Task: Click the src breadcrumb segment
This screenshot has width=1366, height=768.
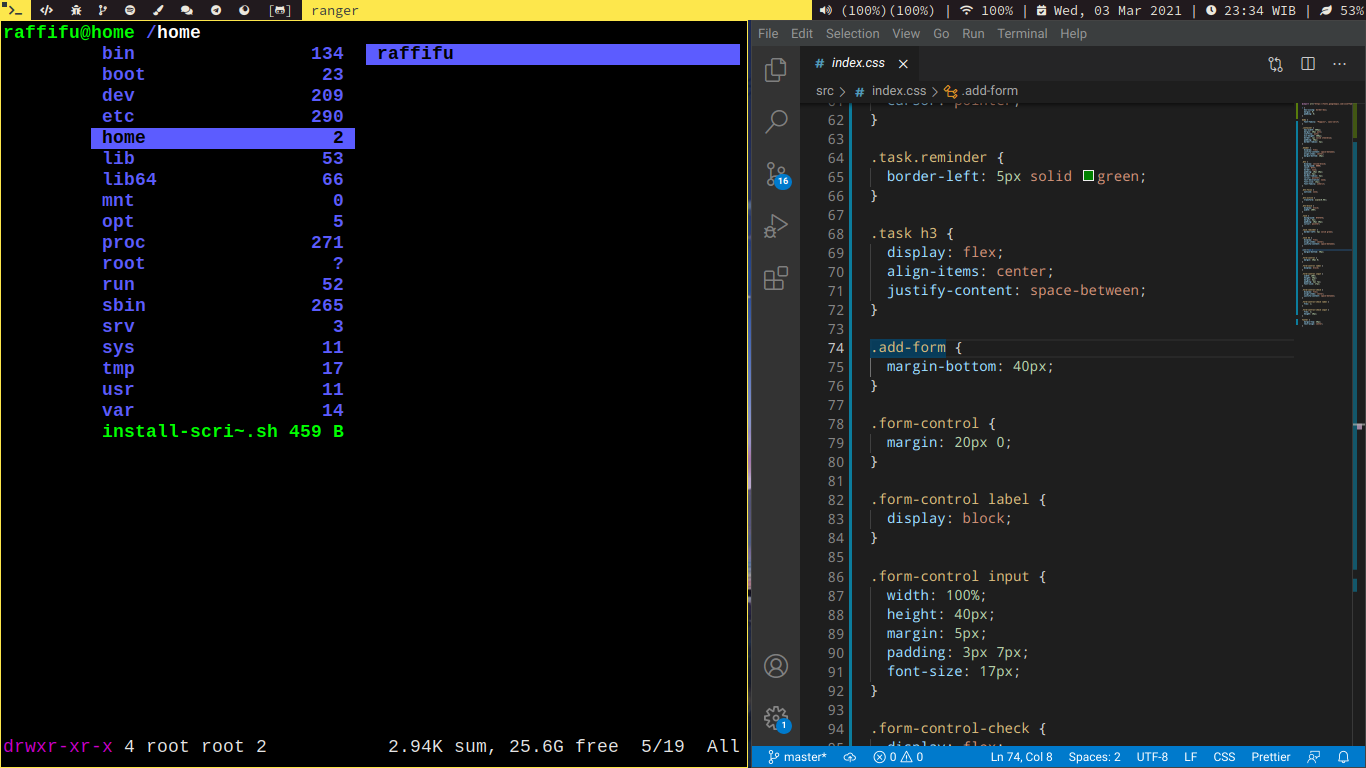Action: (824, 90)
